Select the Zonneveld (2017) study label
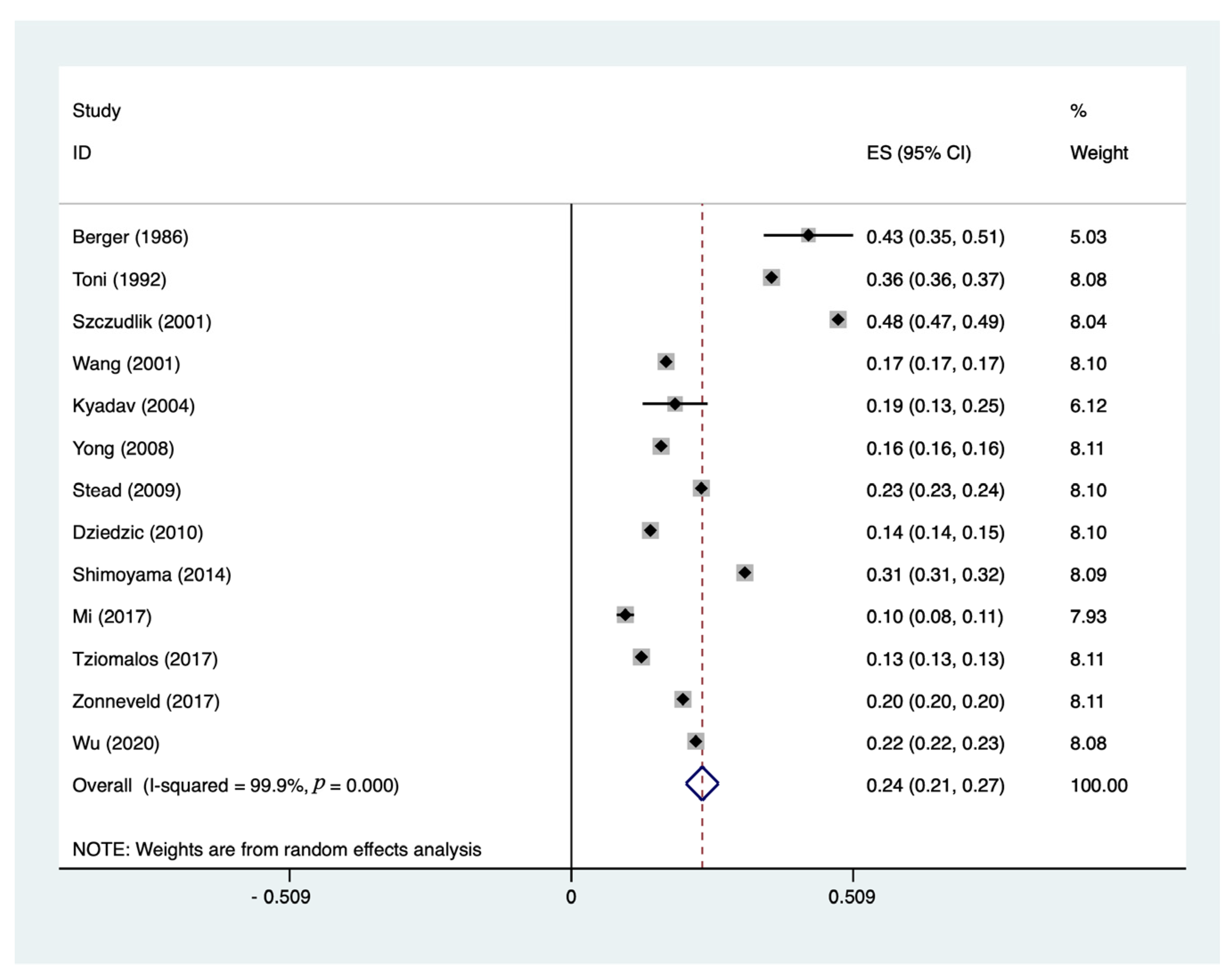This screenshot has height=980, width=1228. coord(146,701)
